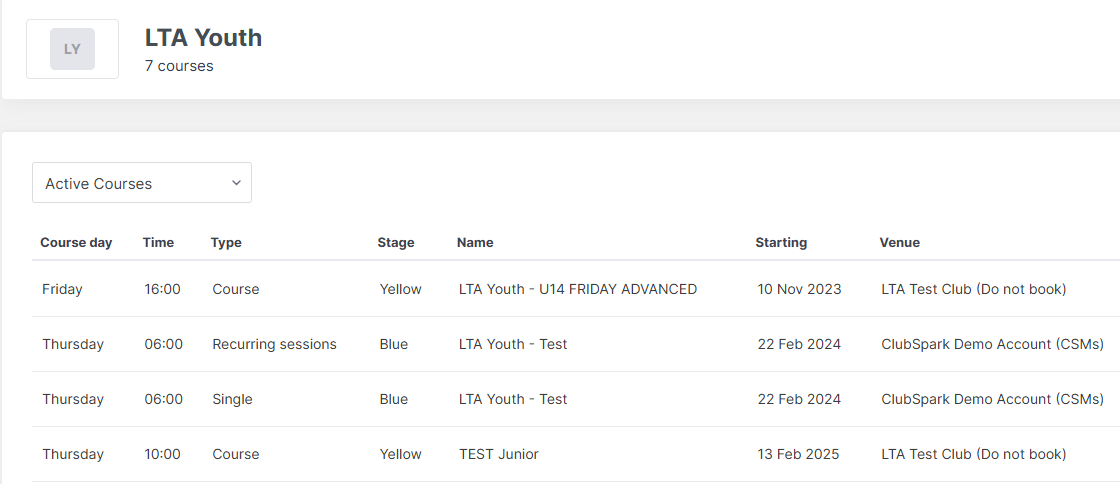Screen dimensions: 1120x484
Task: Click the 13 Feb 2025 start date
Action: click(798, 454)
